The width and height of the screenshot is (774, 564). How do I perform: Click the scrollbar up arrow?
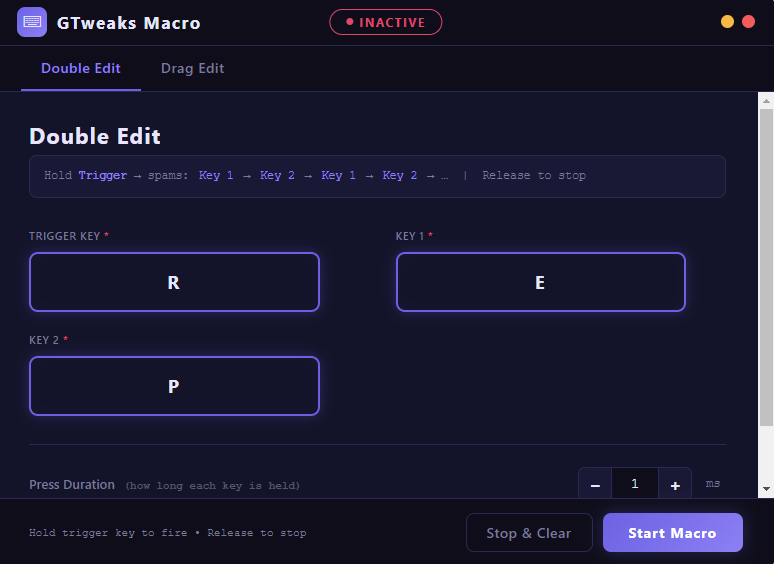click(x=766, y=101)
